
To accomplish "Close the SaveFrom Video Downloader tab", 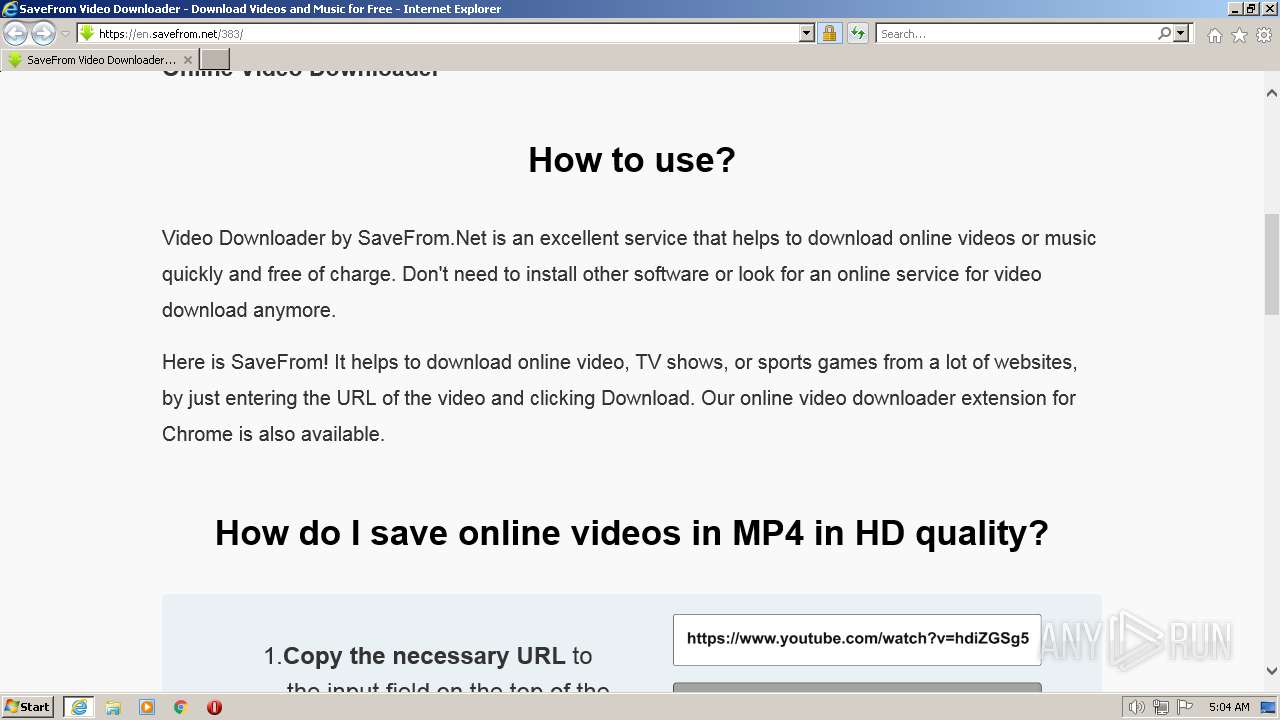I will 187,60.
